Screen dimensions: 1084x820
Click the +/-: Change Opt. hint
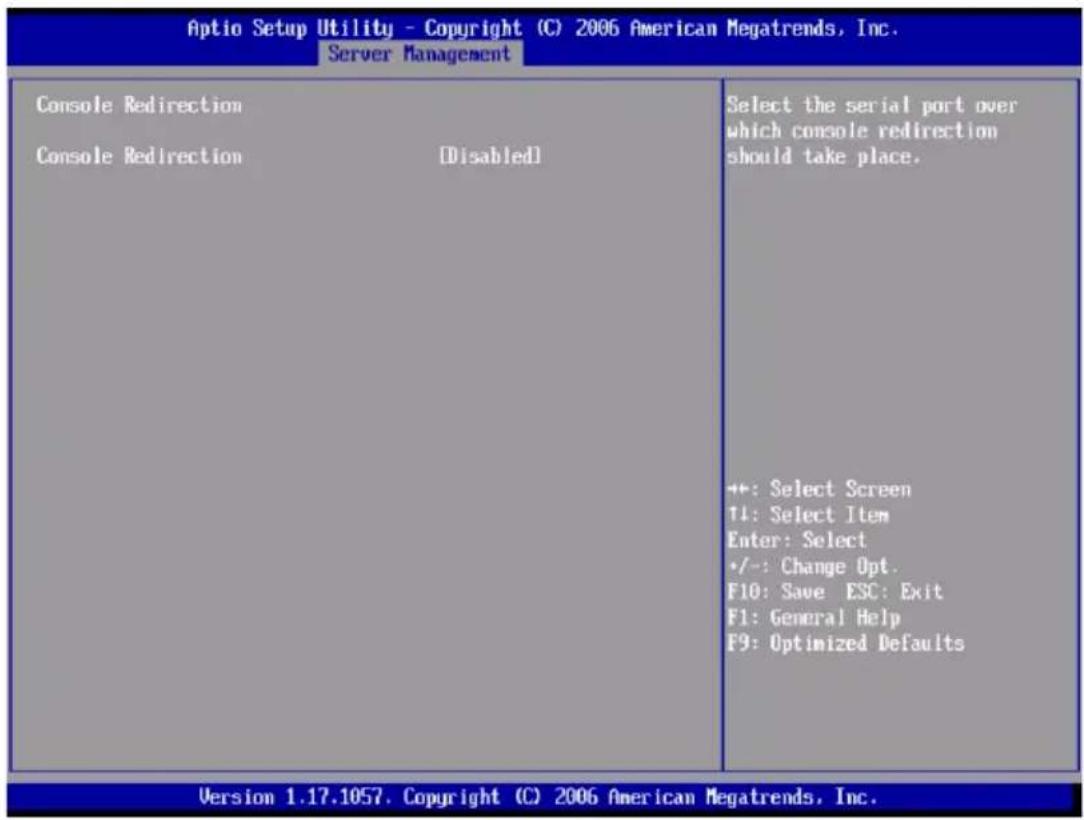813,566
